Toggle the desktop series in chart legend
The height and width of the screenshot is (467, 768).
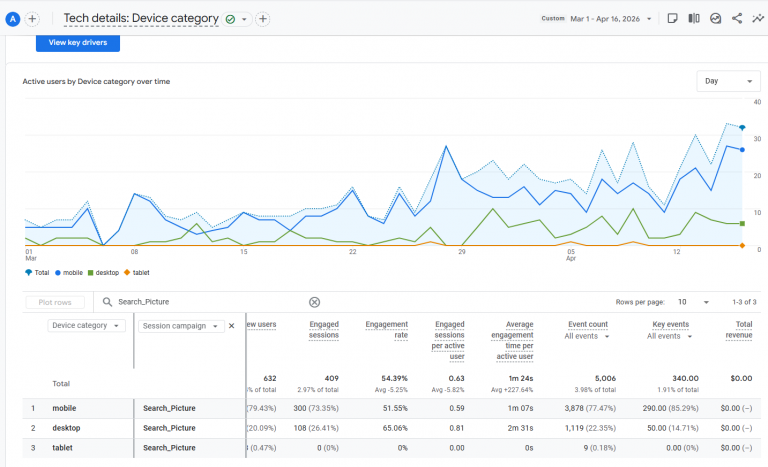pos(103,272)
